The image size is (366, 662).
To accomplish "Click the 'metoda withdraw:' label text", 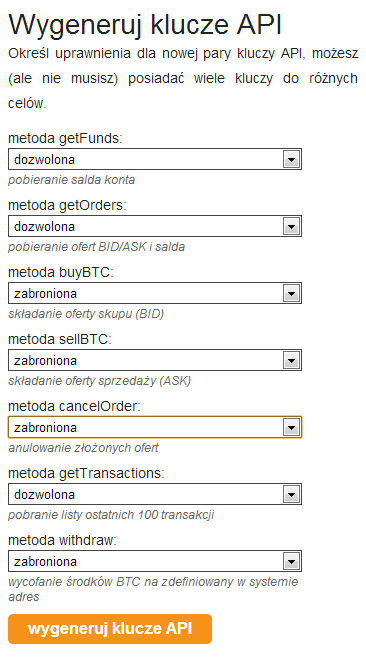I will [62, 541].
